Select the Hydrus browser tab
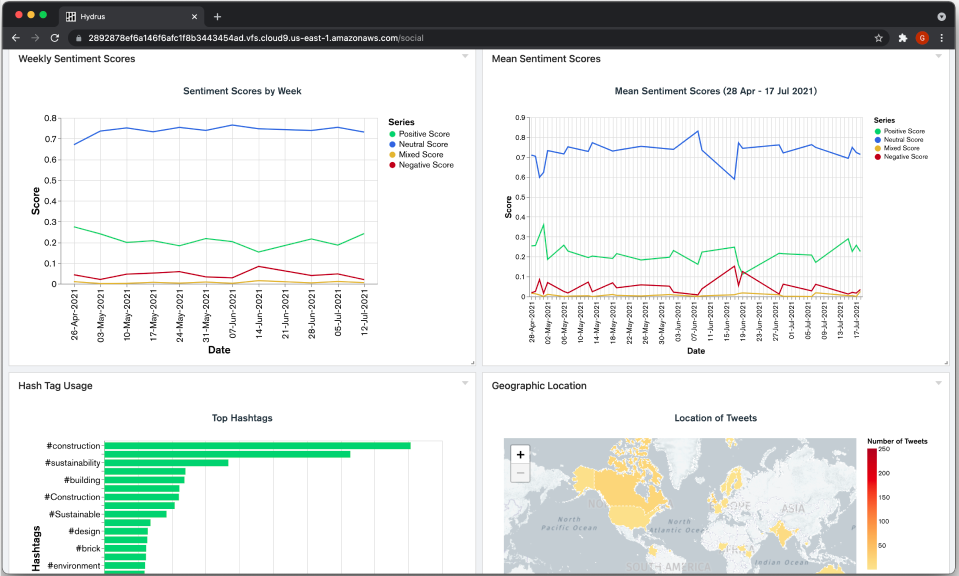 coord(131,17)
